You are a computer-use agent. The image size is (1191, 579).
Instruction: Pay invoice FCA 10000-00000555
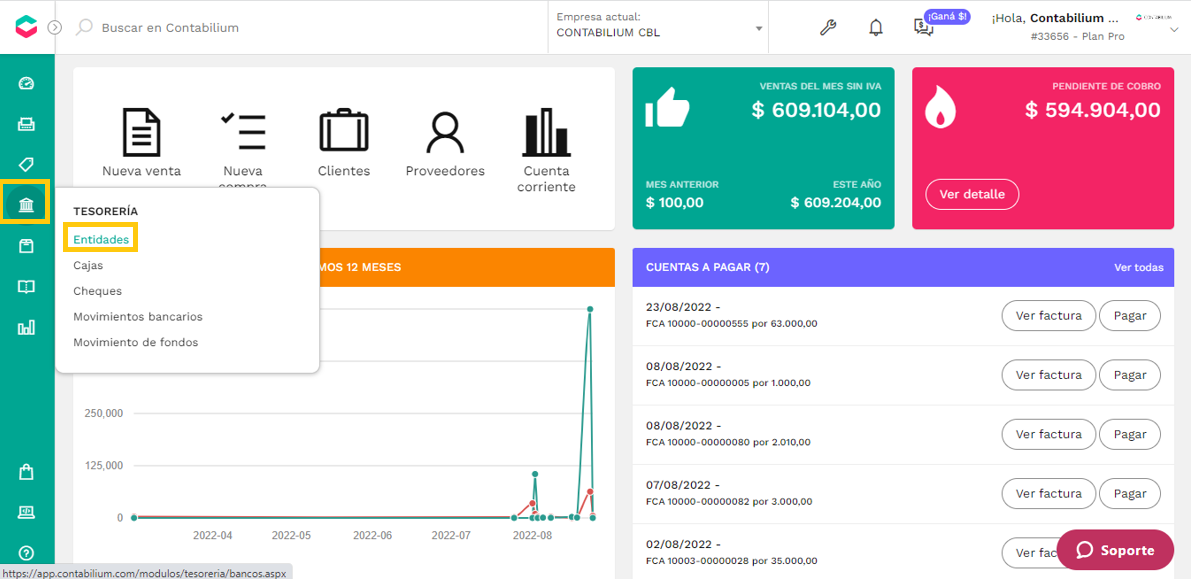tap(1129, 316)
